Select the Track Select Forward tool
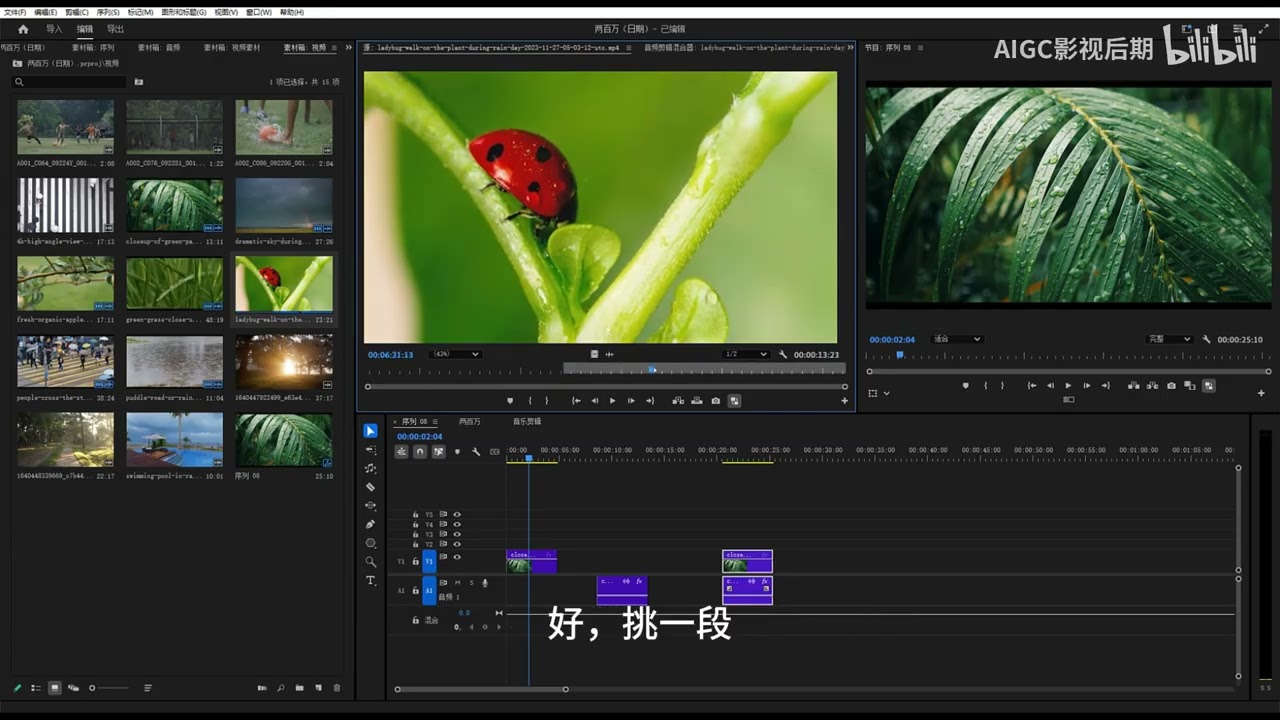 point(370,450)
